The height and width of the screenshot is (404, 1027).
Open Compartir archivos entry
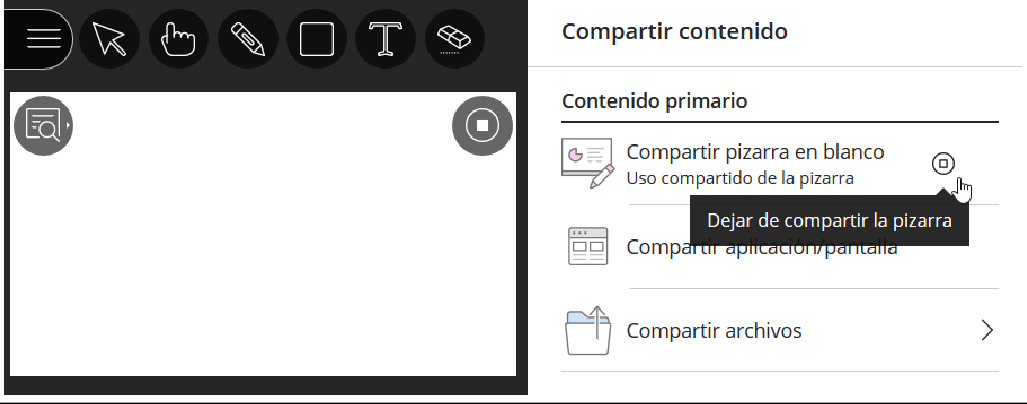coord(713,331)
